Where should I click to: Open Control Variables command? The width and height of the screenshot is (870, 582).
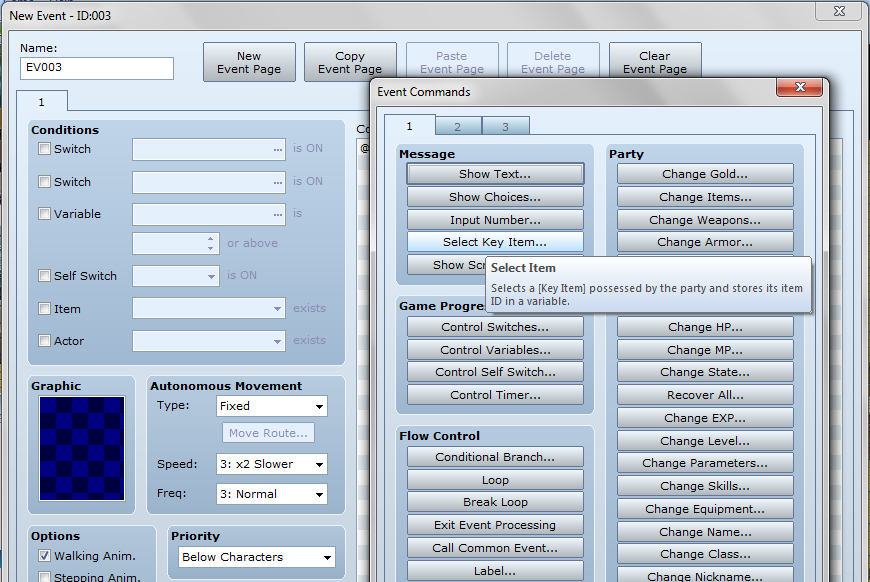pos(494,349)
